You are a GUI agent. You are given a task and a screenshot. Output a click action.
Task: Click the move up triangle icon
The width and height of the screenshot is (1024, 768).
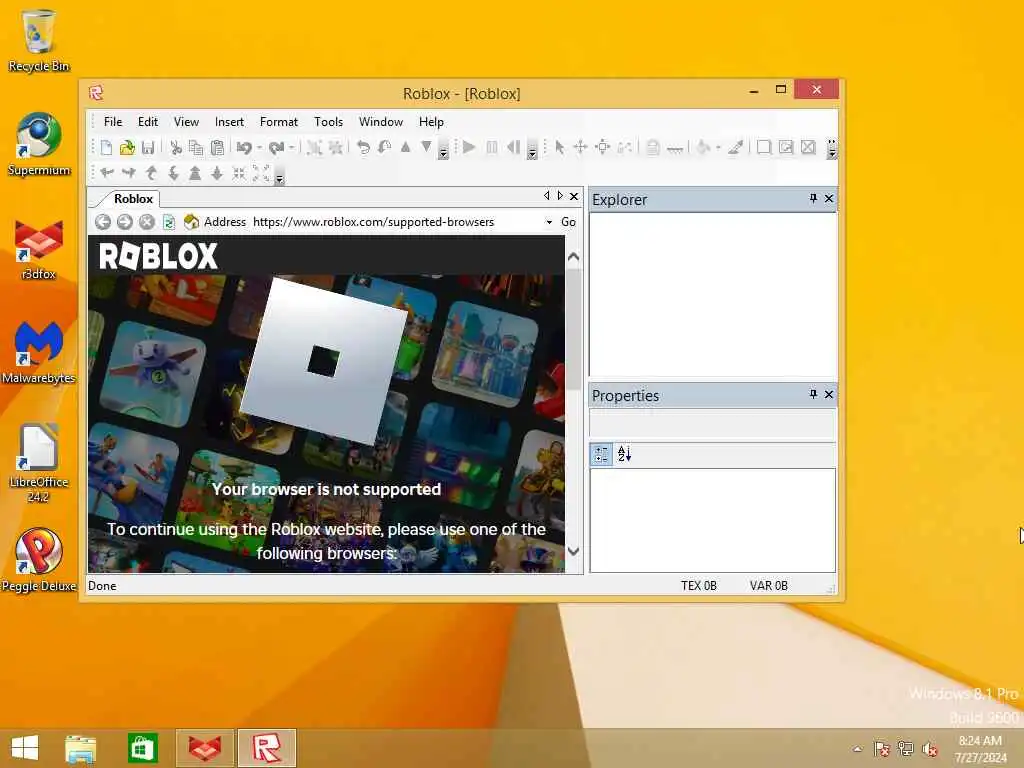click(406, 147)
